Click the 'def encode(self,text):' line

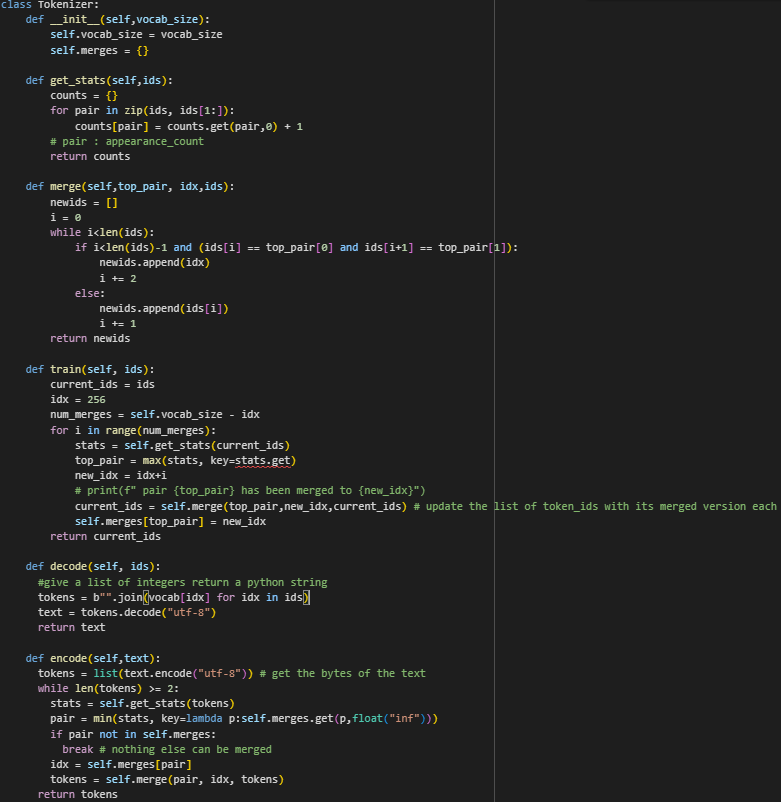93,658
